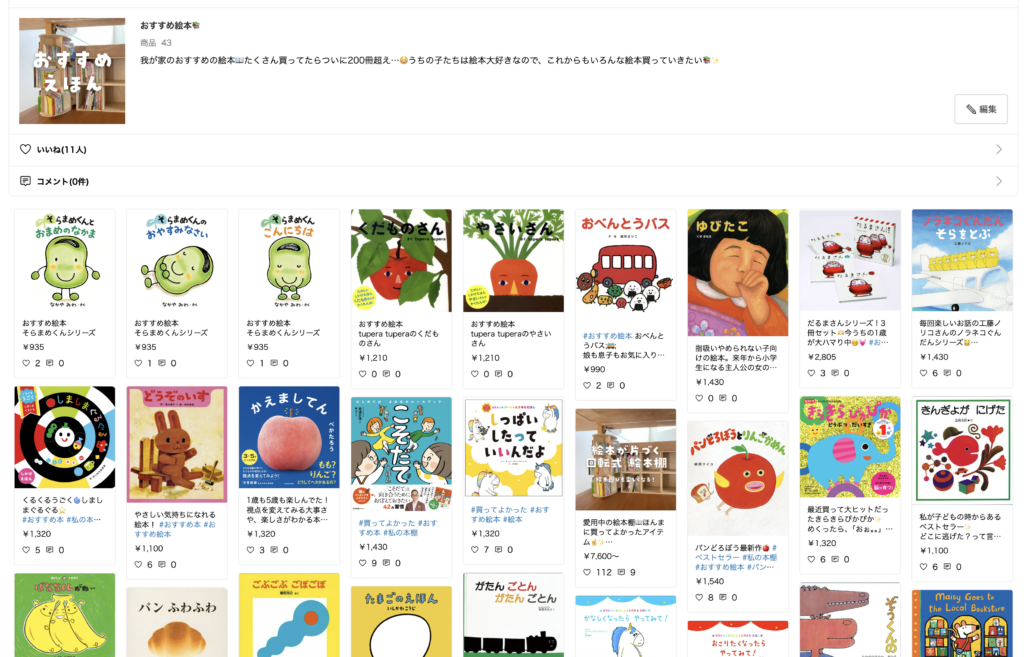Click the 編集 edit button

(x=980, y=109)
